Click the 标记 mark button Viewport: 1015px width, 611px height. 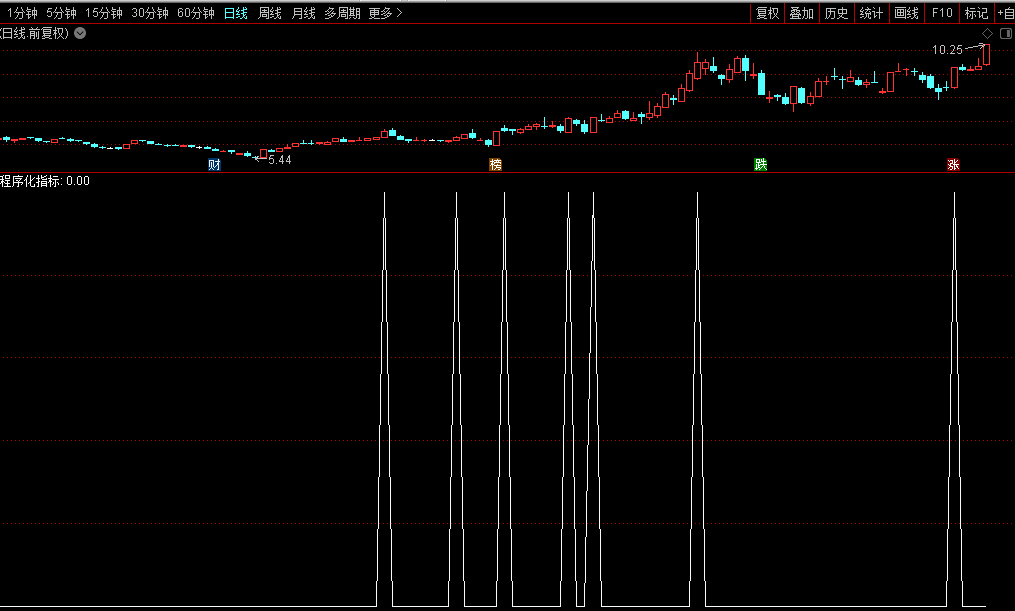click(x=976, y=13)
